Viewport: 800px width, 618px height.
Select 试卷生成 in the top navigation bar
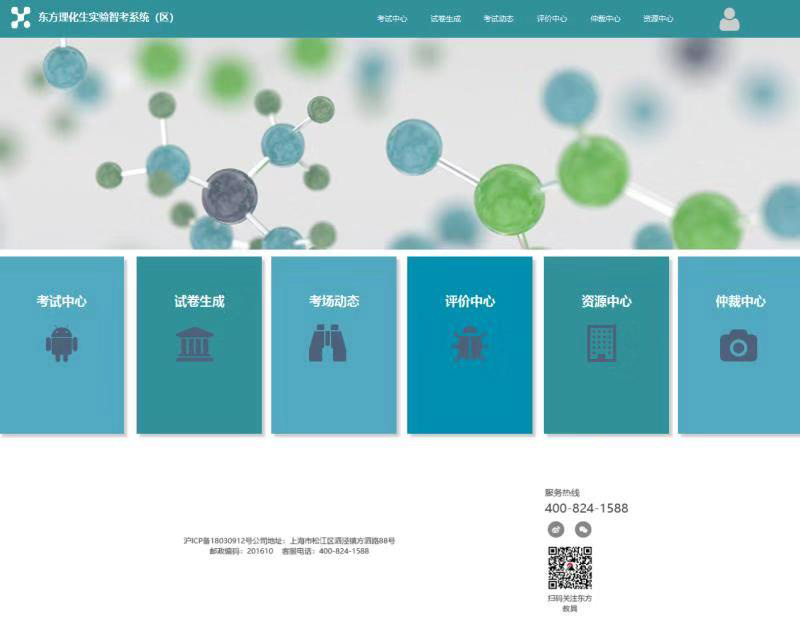[x=445, y=19]
